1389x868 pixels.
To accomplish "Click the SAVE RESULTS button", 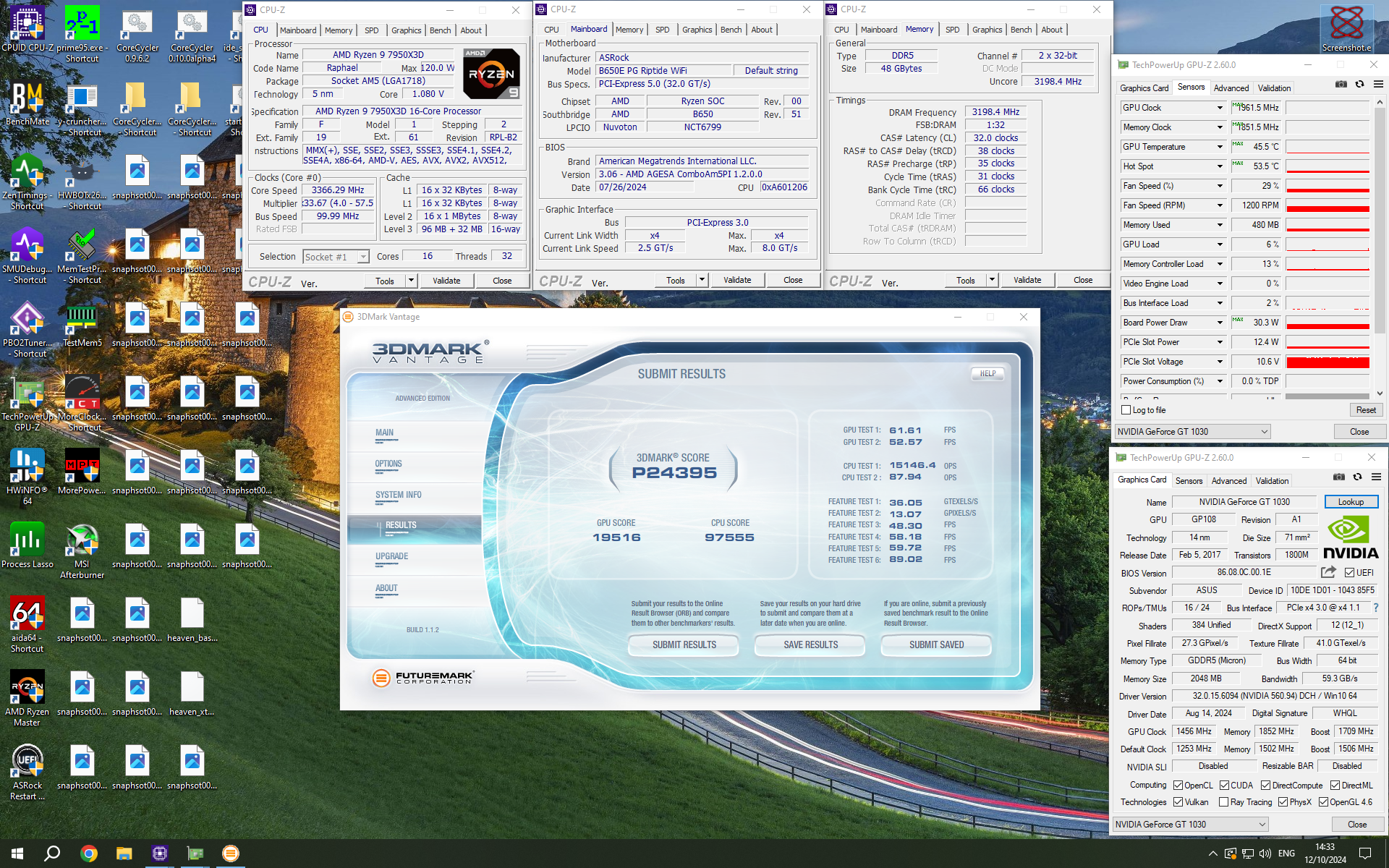I will click(x=810, y=644).
